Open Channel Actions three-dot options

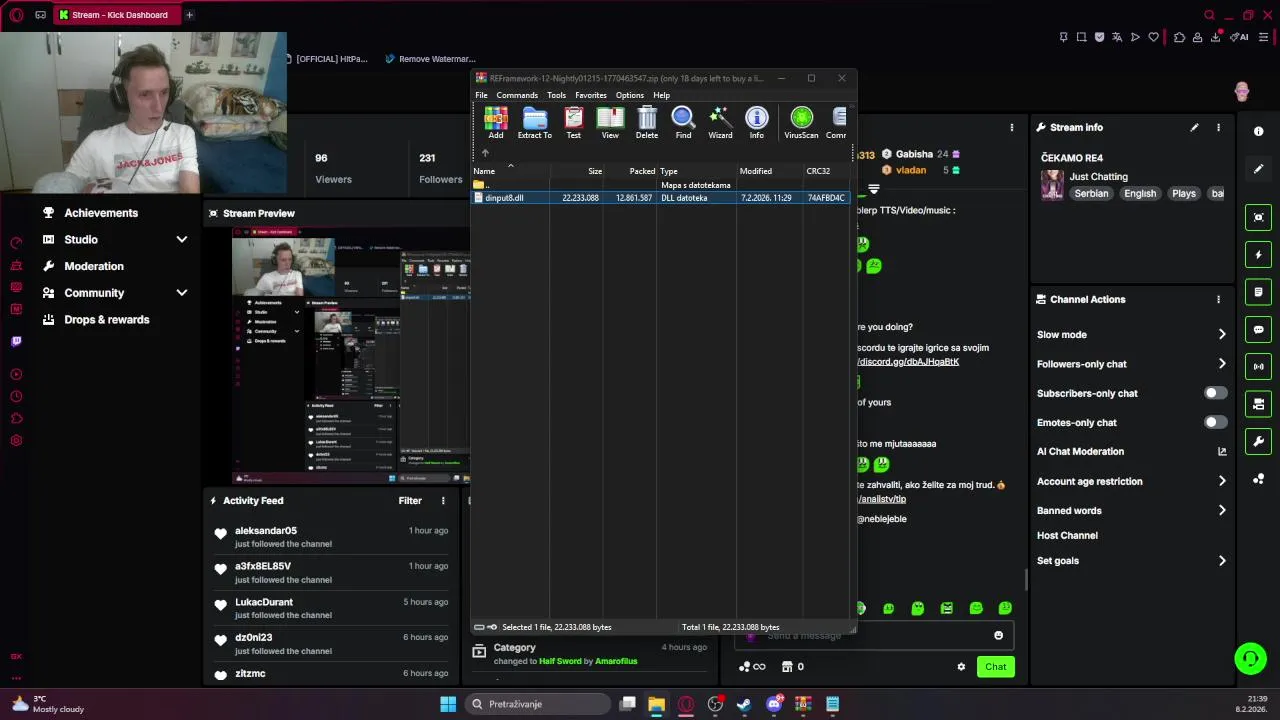[x=1218, y=299]
